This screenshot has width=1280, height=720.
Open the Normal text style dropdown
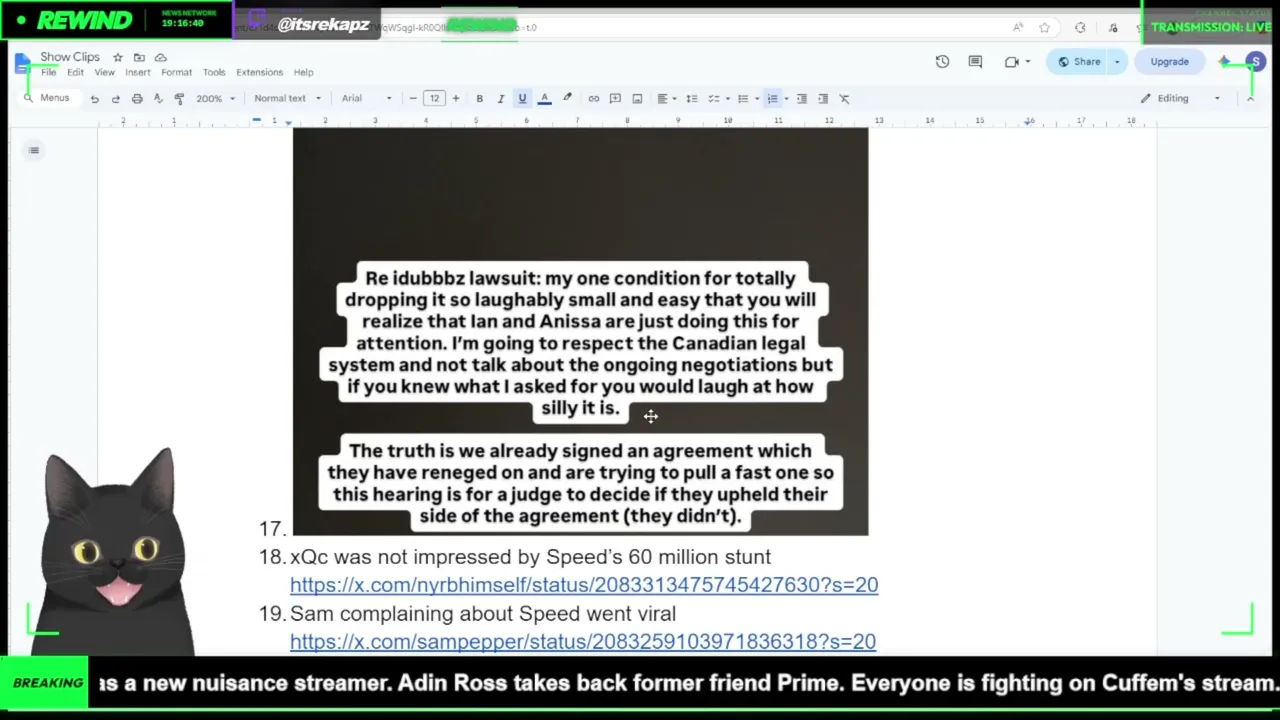click(287, 98)
